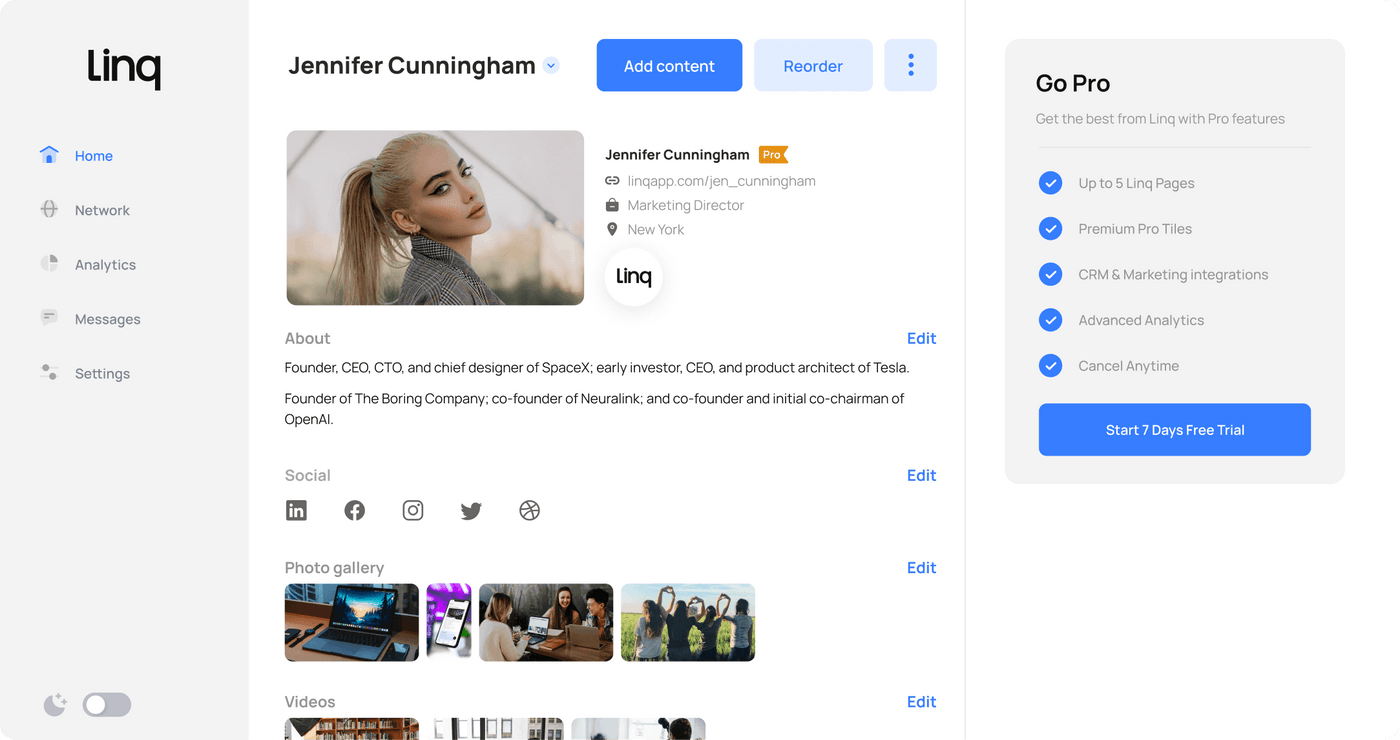The height and width of the screenshot is (740, 1400).
Task: Select the Home menu label
Action: point(94,156)
